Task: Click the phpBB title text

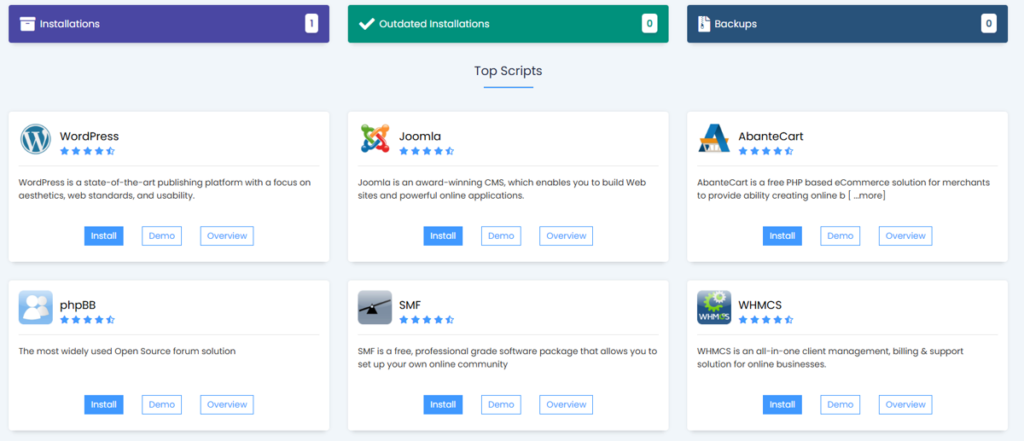Action: 78,305
